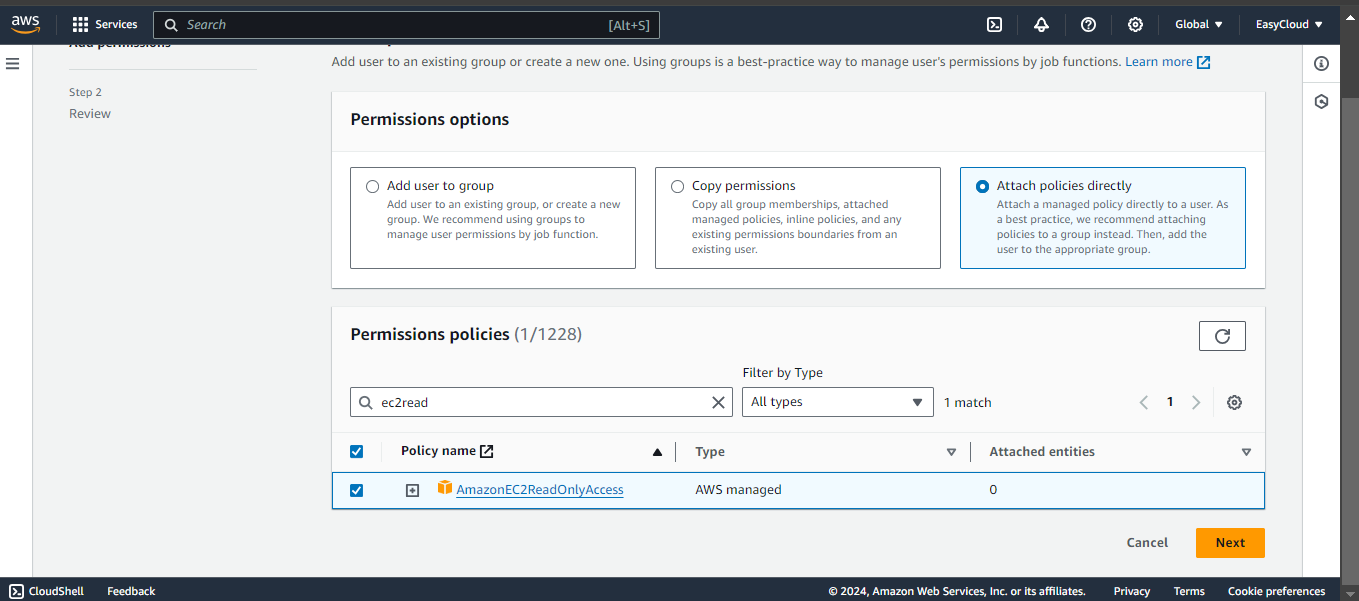
Task: Open the Learn more link
Action: (x=1159, y=62)
